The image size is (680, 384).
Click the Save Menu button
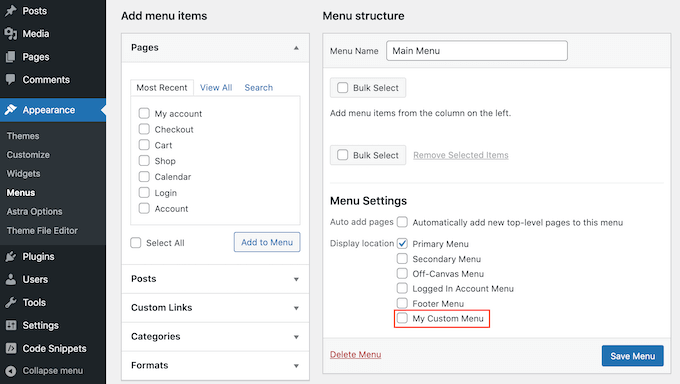coord(633,356)
